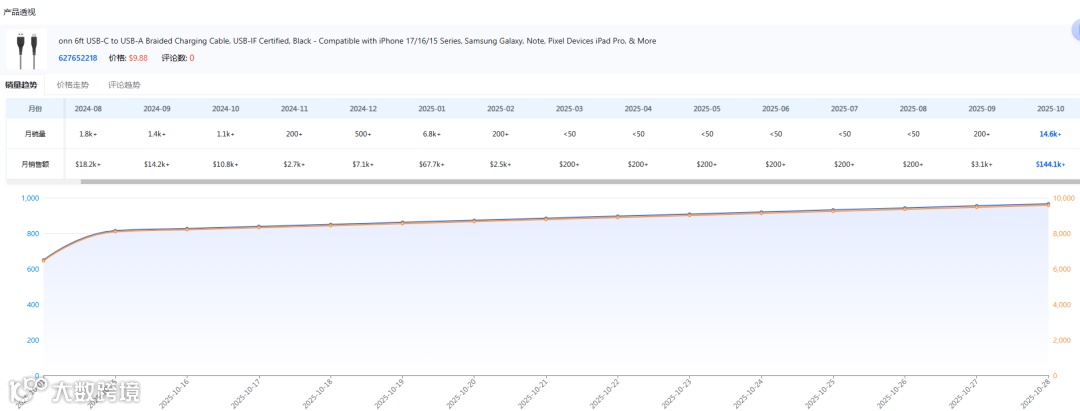Select the 2025-07 month column header
This screenshot has height=411, width=1080.
tap(844, 109)
